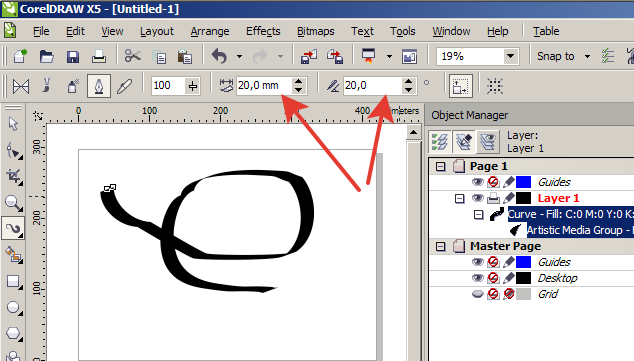
Task: Choose the Crop tool in toolbox
Action: point(13,177)
